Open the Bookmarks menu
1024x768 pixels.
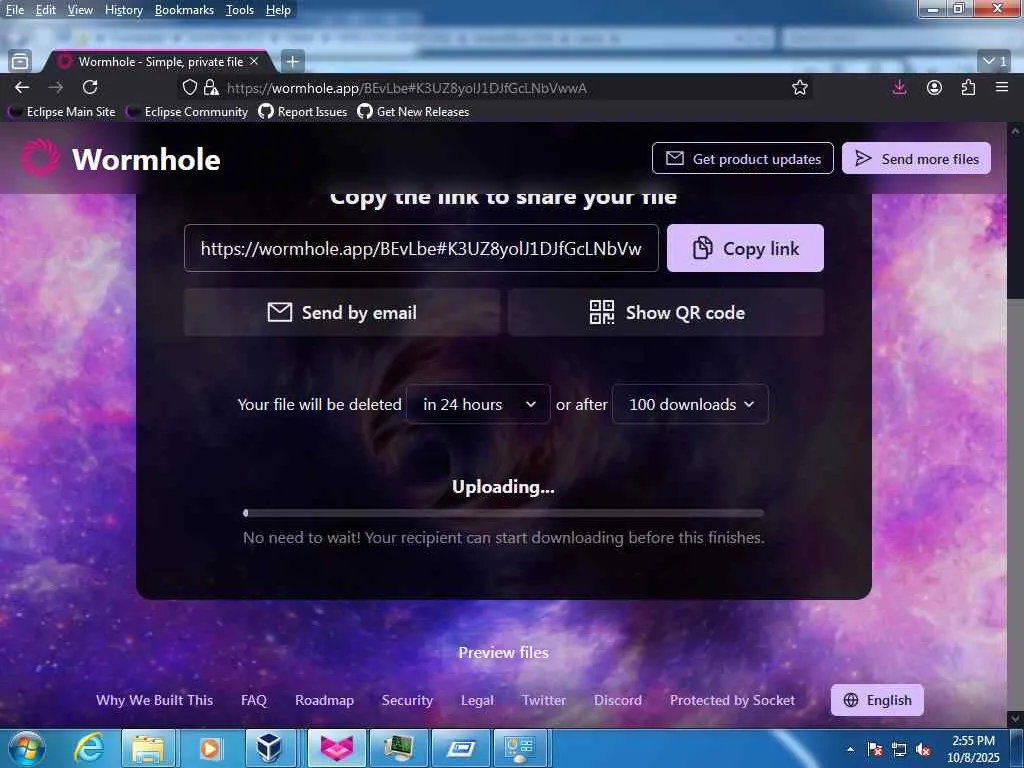pyautogui.click(x=184, y=10)
